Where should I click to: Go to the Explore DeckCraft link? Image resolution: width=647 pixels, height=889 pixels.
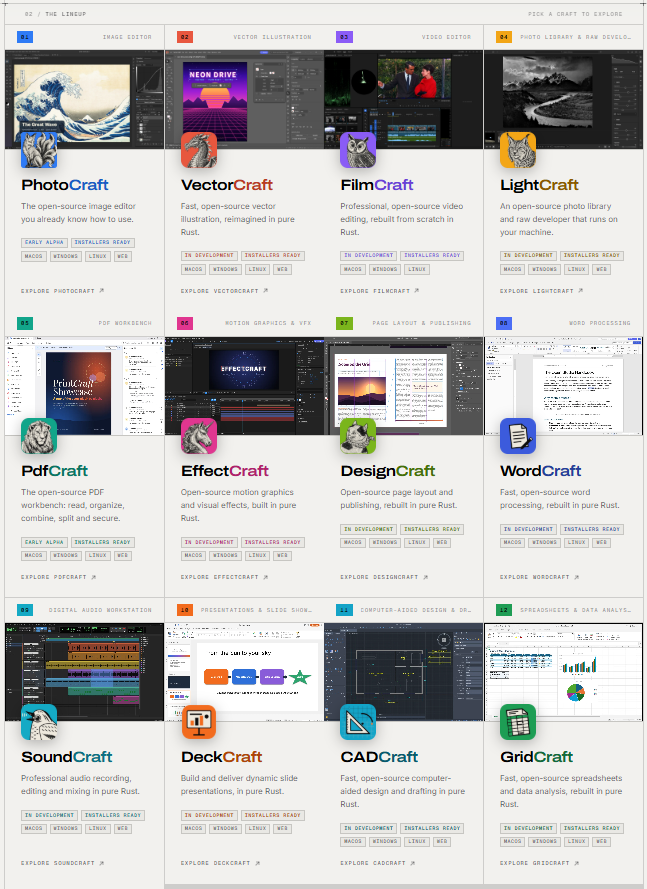pos(220,863)
